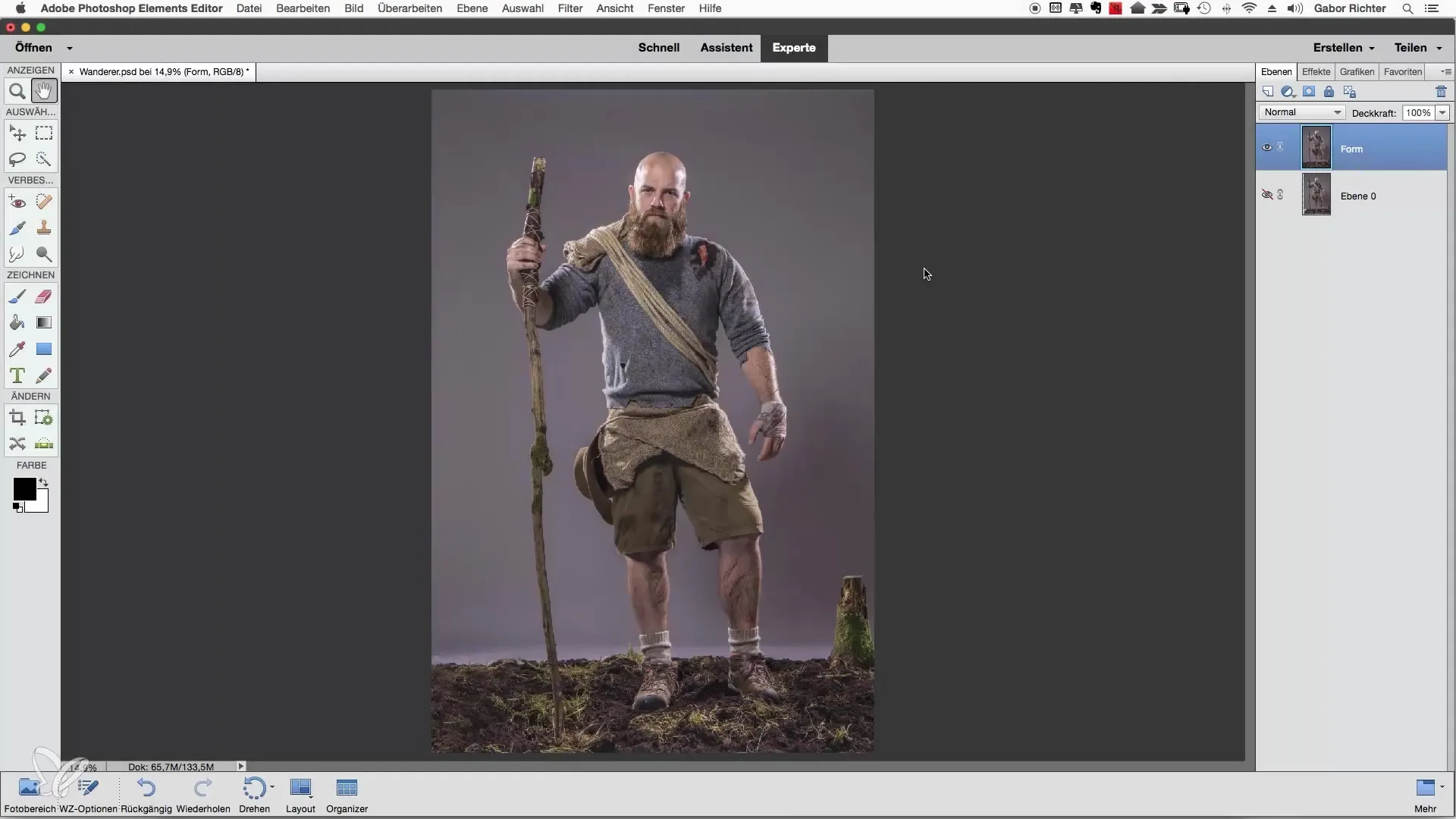Open the Drehen rotate options arrow

271,787
